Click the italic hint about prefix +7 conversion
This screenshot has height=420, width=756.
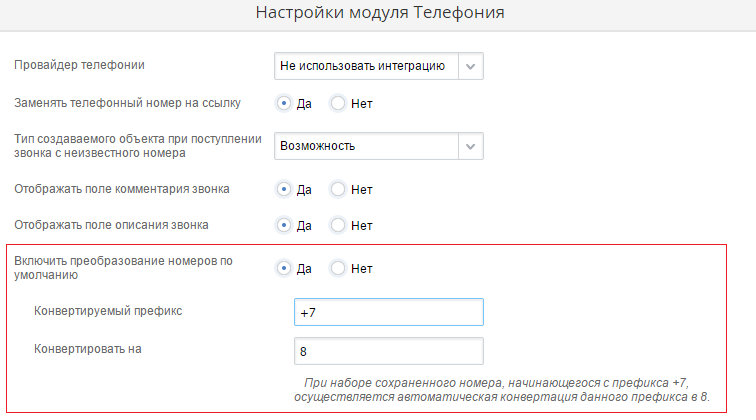501,390
